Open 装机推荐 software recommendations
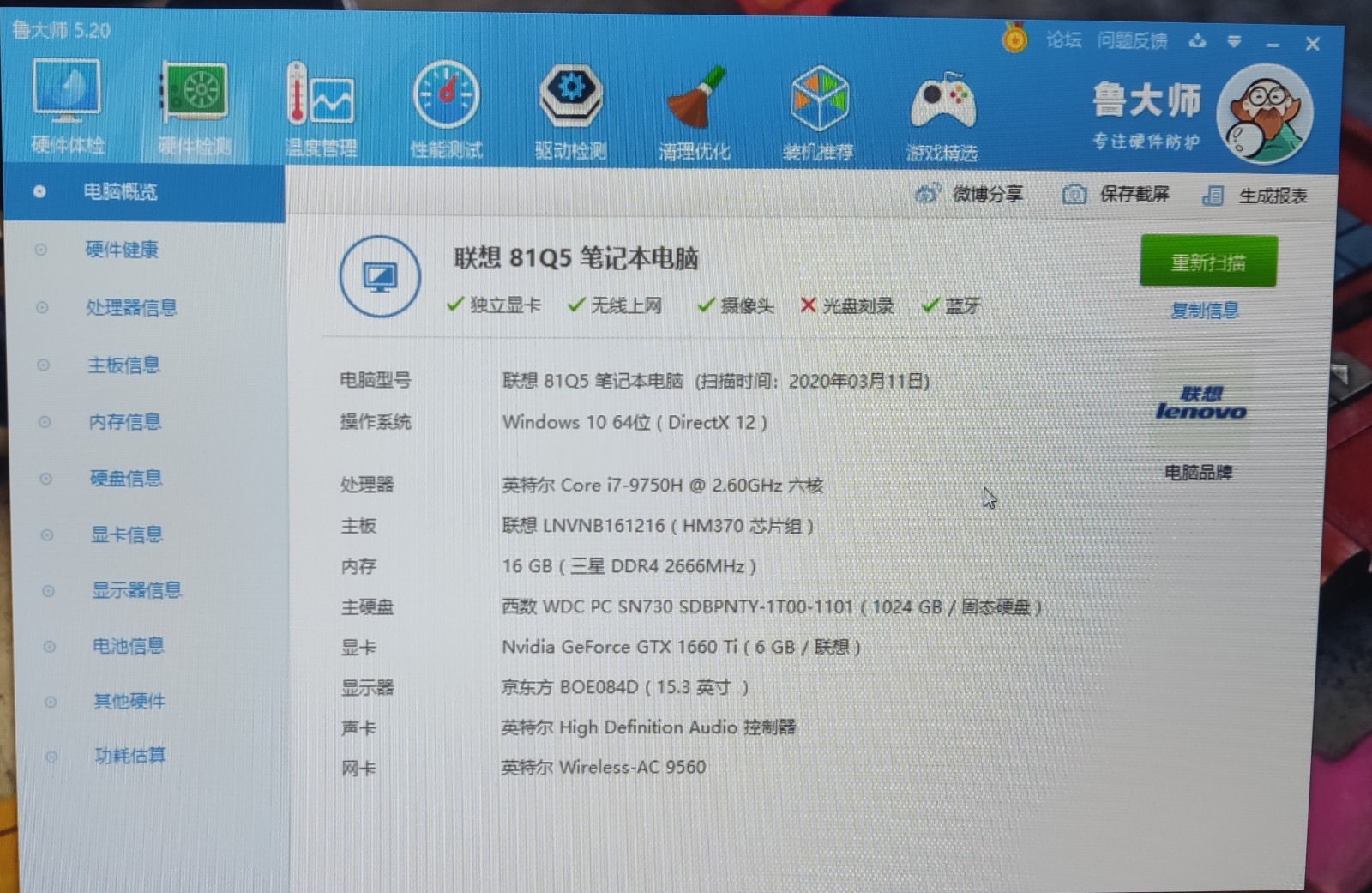This screenshot has width=1372, height=893. tap(818, 114)
